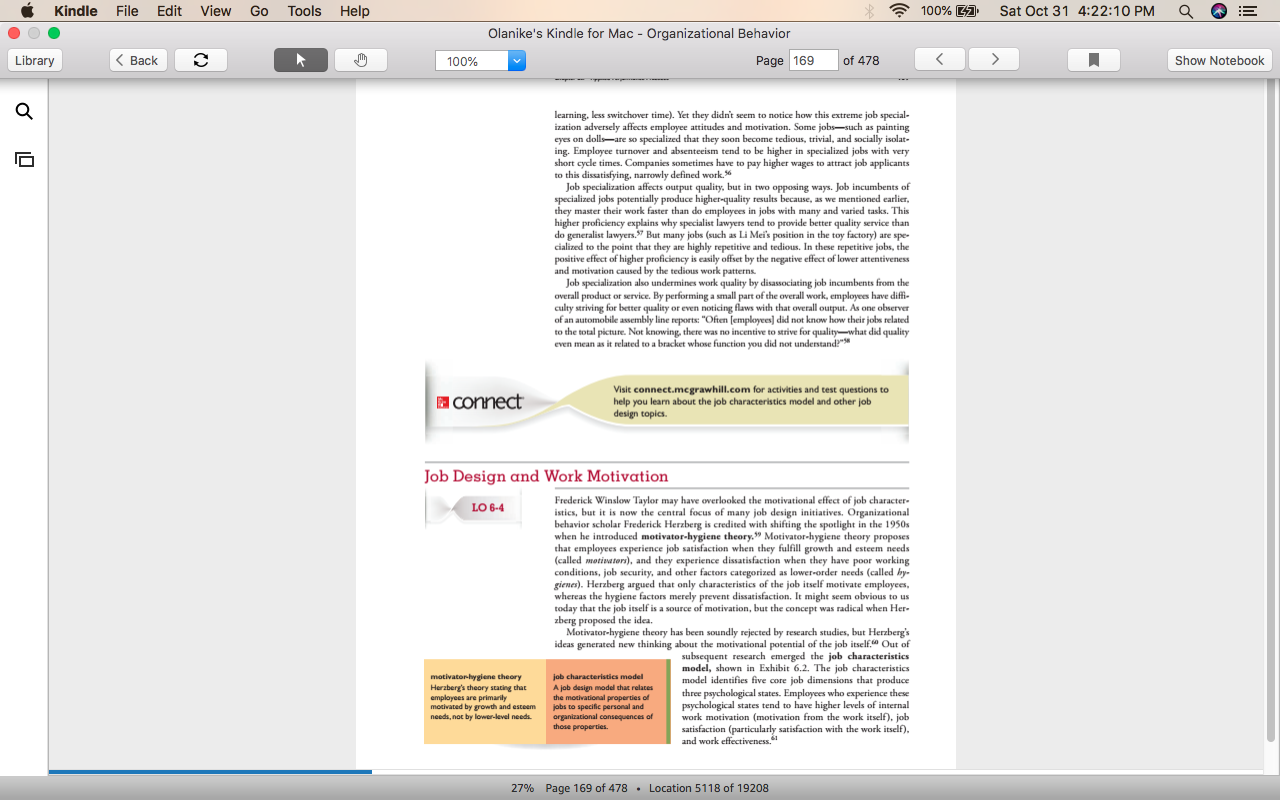Click the Bluetooth status icon

869,11
